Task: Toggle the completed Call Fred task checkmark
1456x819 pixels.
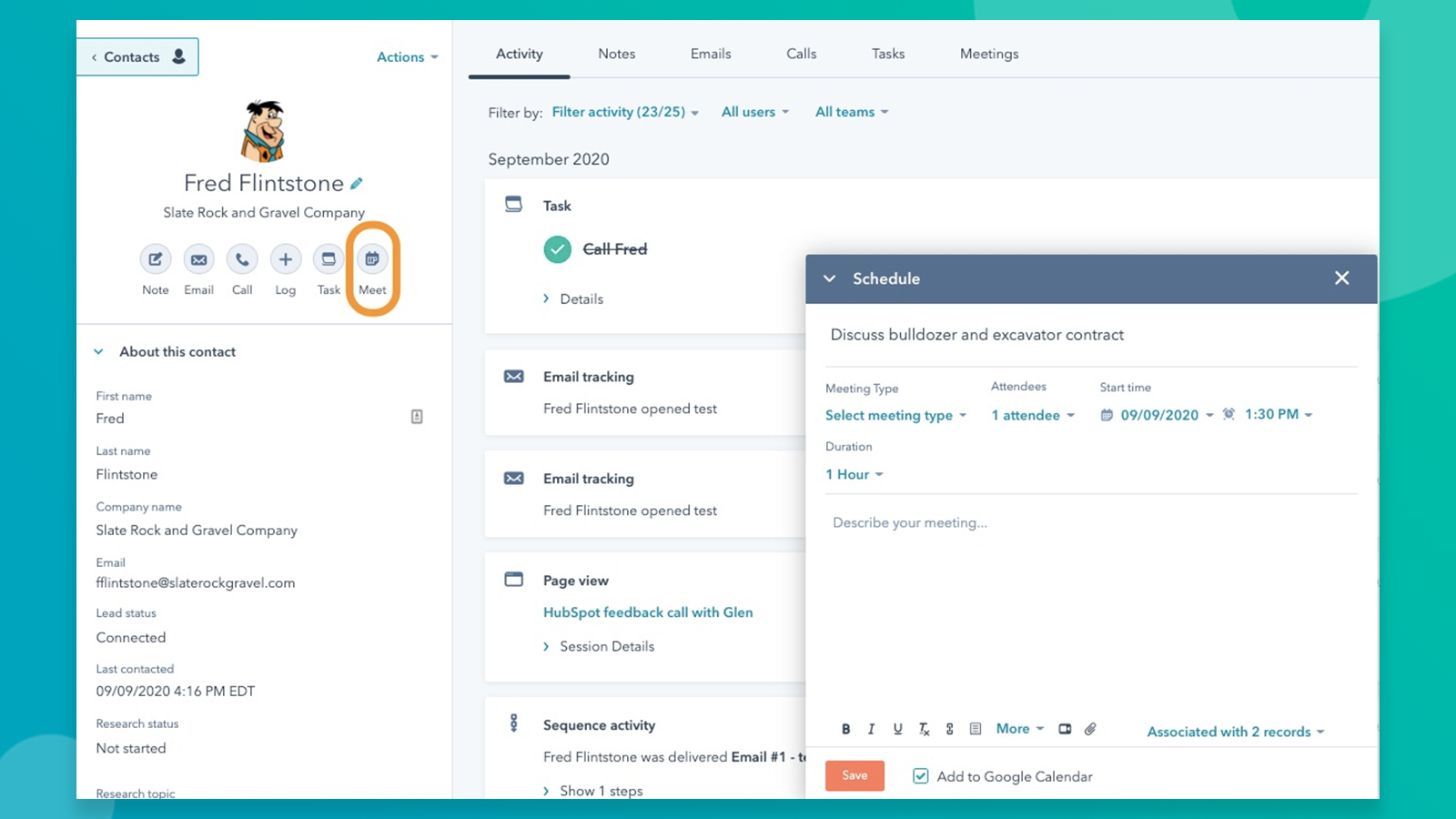Action: [x=557, y=249]
